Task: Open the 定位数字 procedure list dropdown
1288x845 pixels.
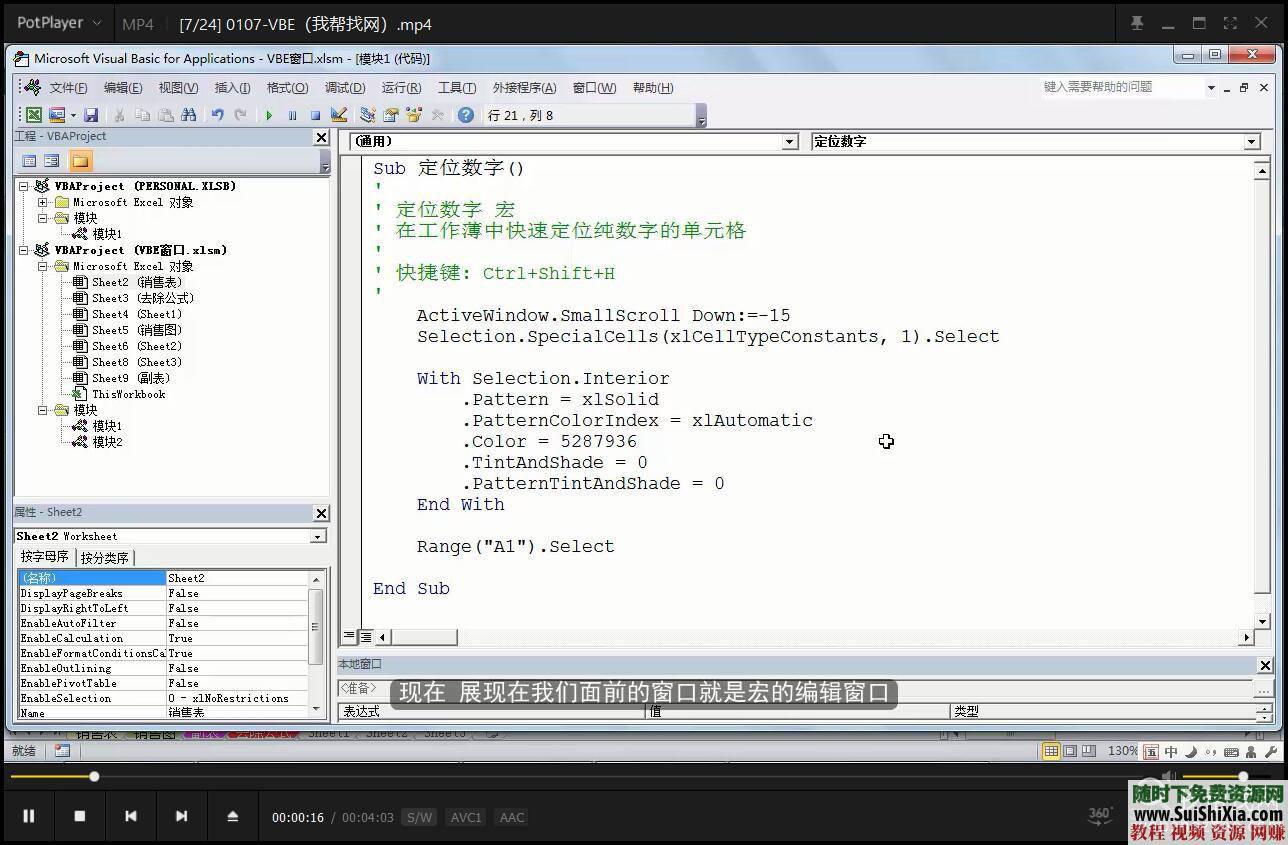Action: click(x=1251, y=141)
